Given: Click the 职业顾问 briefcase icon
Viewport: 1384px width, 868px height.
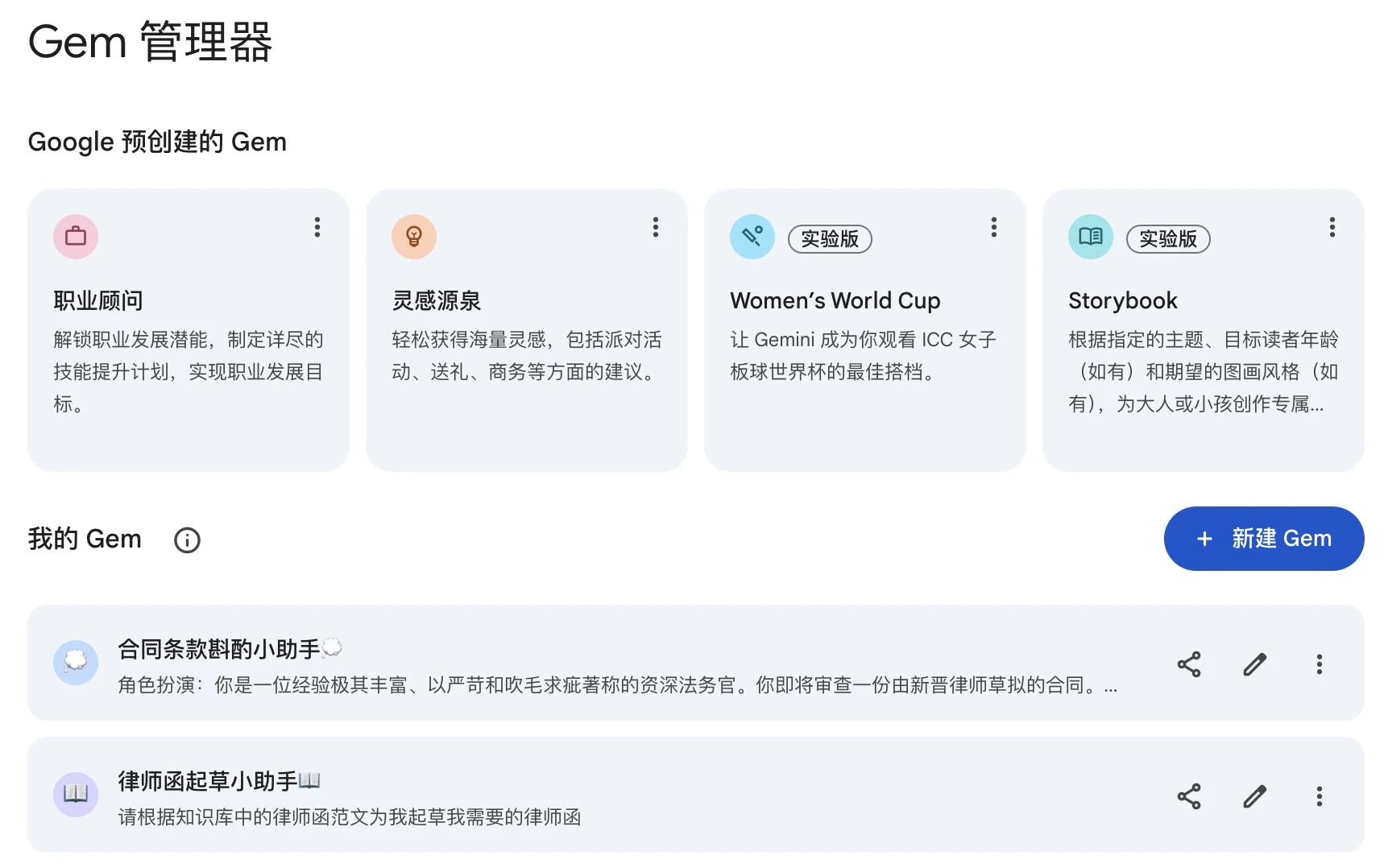Looking at the screenshot, I should tap(75, 236).
